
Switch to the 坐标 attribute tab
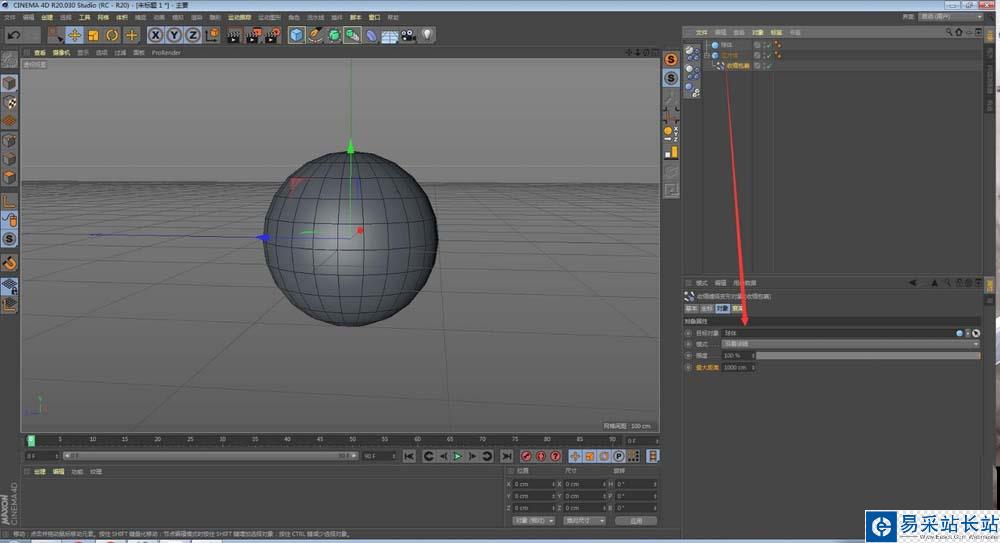tap(705, 309)
